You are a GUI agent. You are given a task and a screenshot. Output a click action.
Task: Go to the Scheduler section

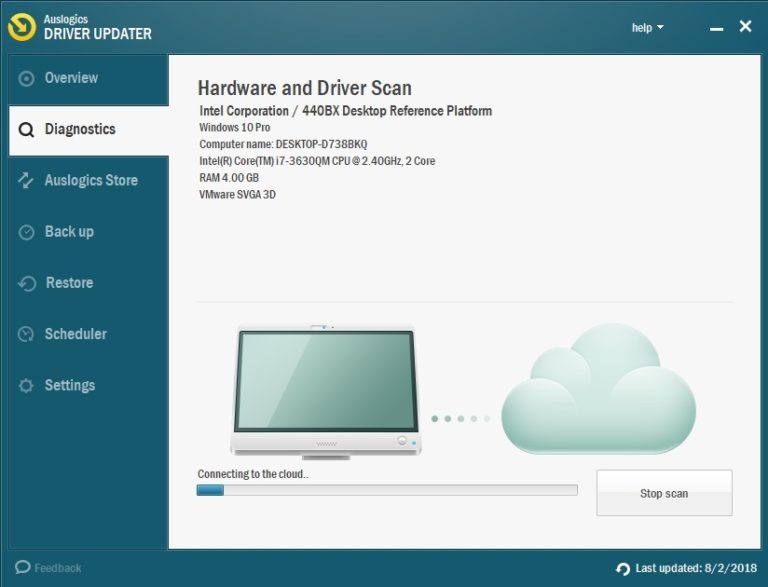click(x=75, y=335)
